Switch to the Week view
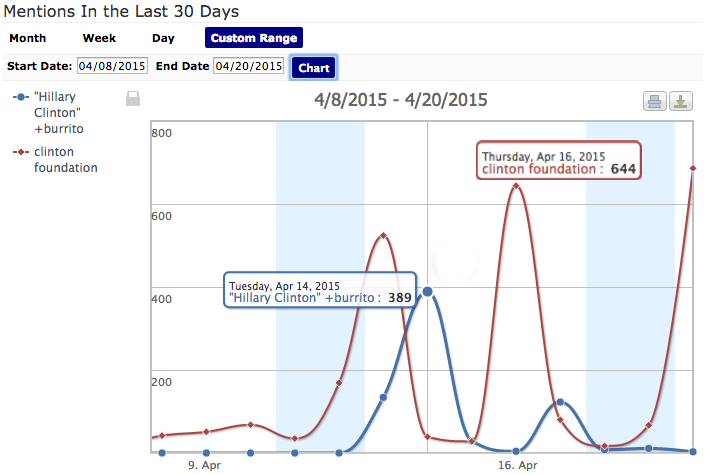Screen dimensions: 708x475 tap(99, 38)
